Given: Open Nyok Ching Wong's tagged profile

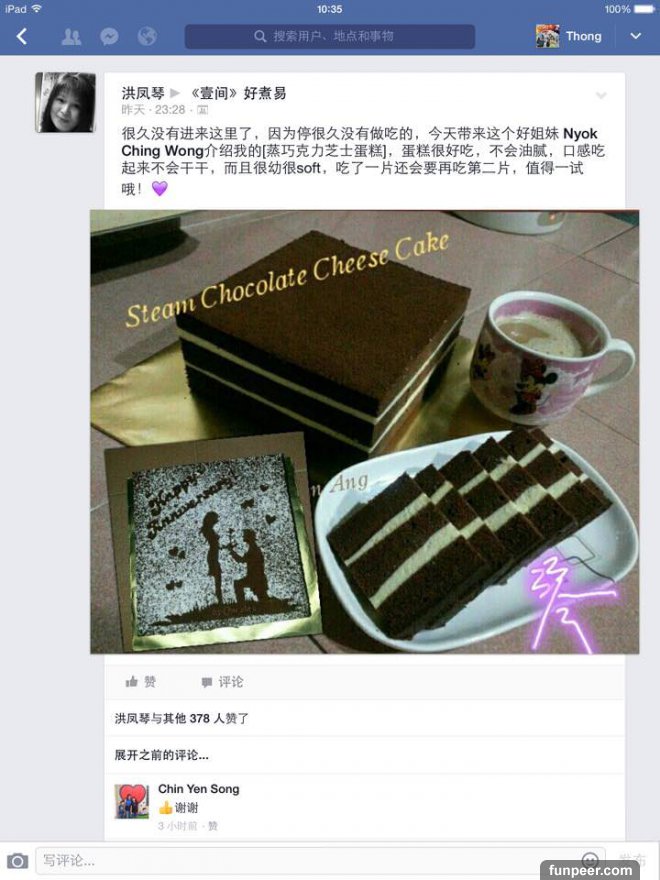Looking at the screenshot, I should pyautogui.click(x=359, y=143).
